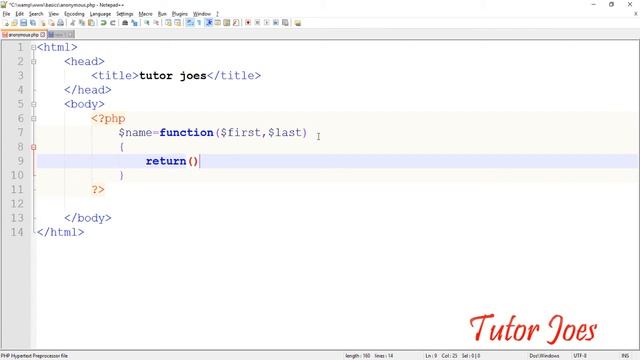640x360 pixels.
Task: Click the 'Ln : 9' position status field
Action: pyautogui.click(x=431, y=356)
